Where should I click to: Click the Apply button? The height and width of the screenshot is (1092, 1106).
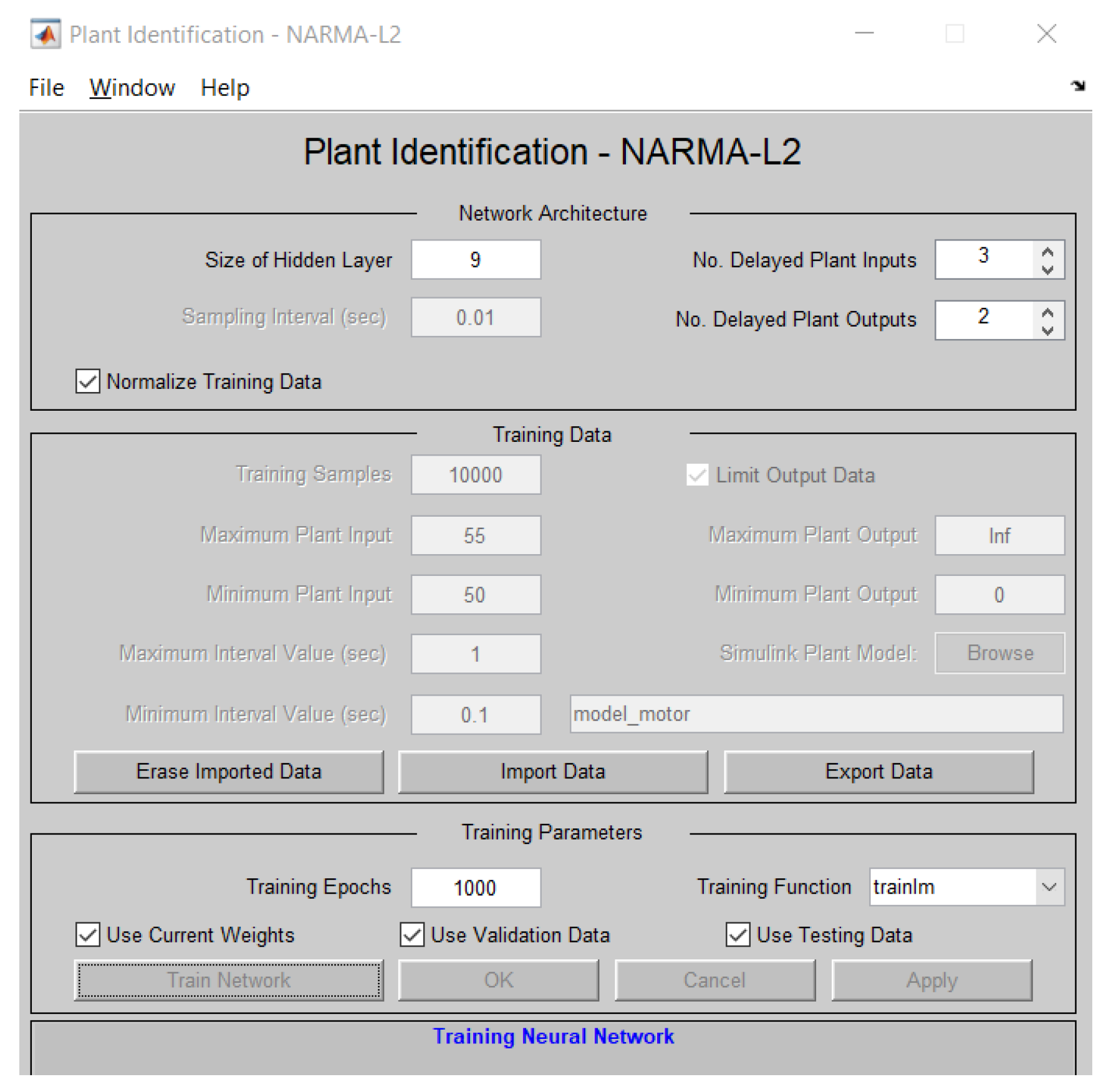point(932,980)
